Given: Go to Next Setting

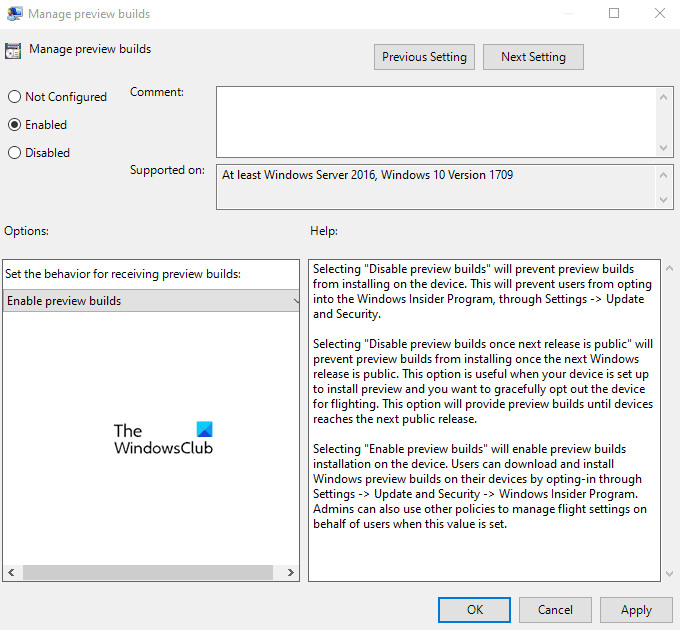Looking at the screenshot, I should (x=533, y=57).
